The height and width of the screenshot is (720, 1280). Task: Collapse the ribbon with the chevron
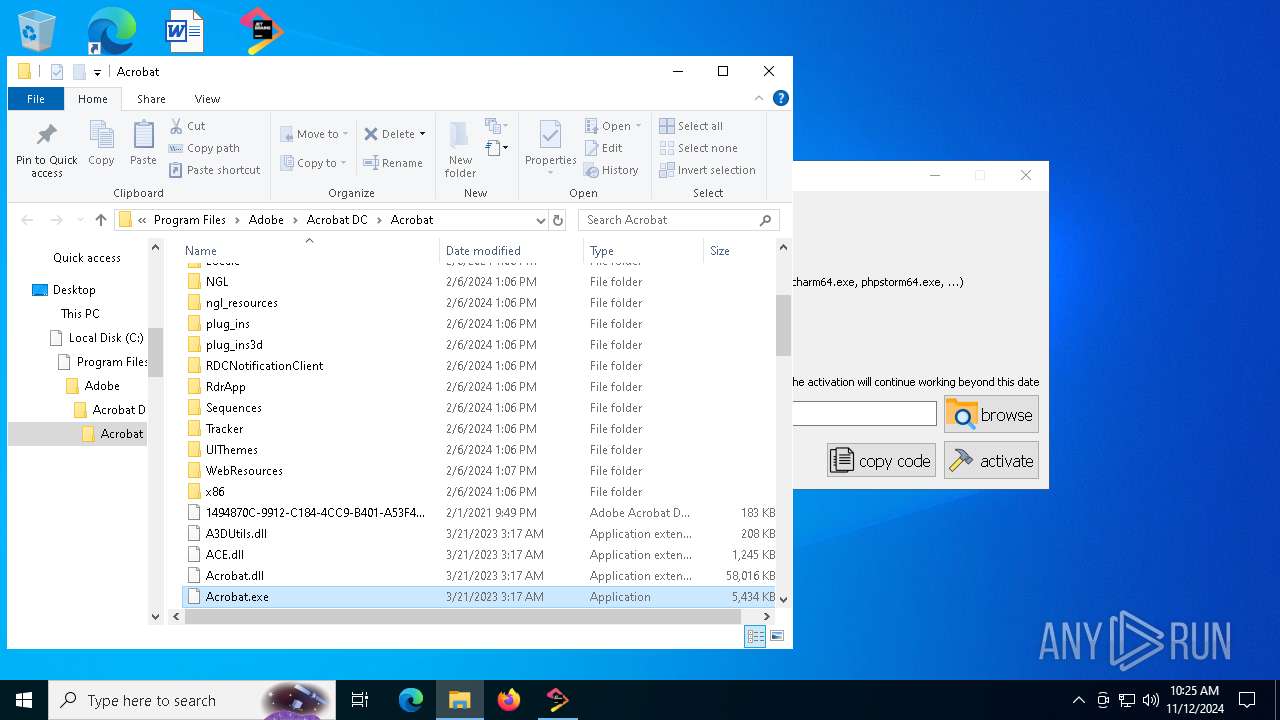coord(759,98)
